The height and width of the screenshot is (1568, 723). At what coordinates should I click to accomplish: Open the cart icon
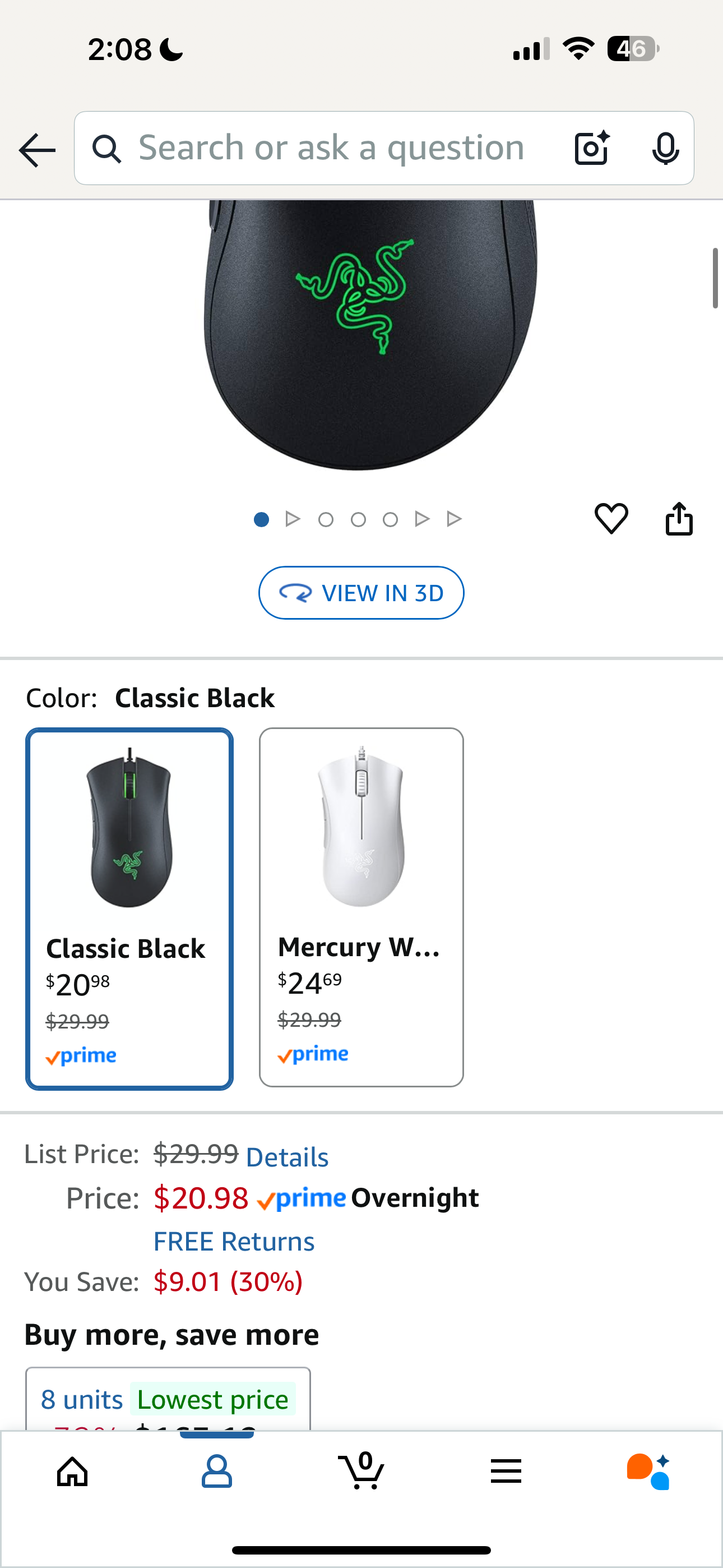click(x=361, y=1470)
